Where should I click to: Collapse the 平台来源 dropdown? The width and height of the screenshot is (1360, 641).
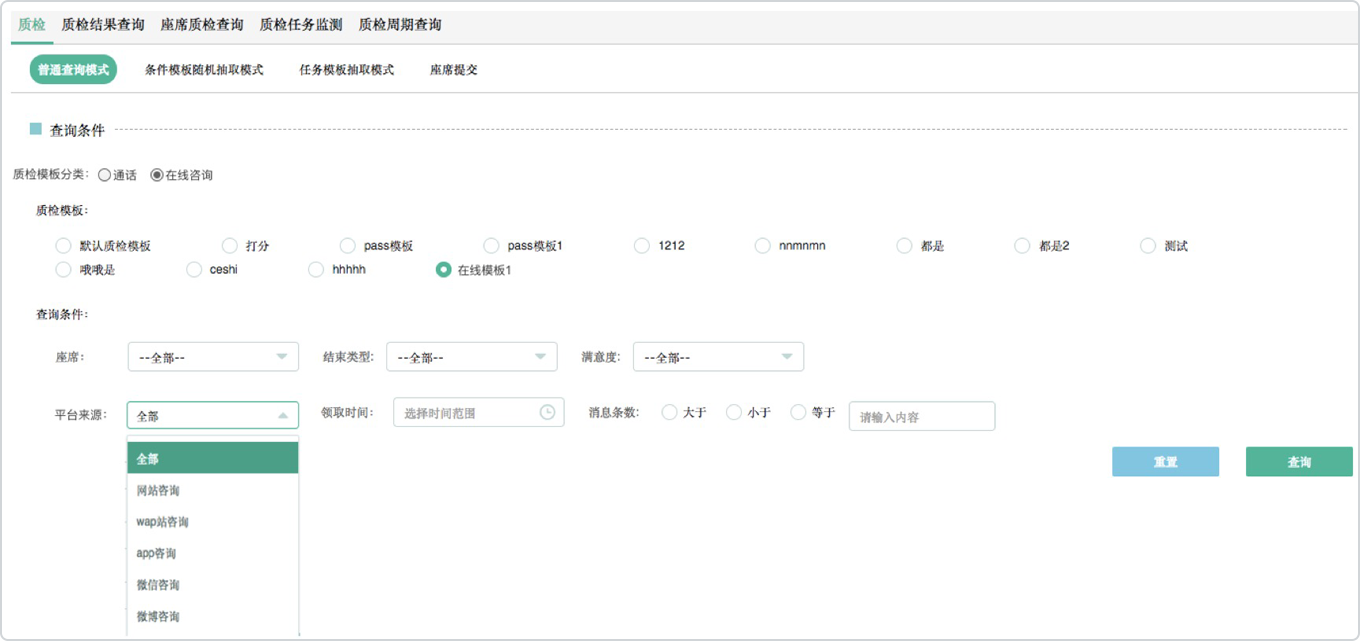pyautogui.click(x=213, y=415)
